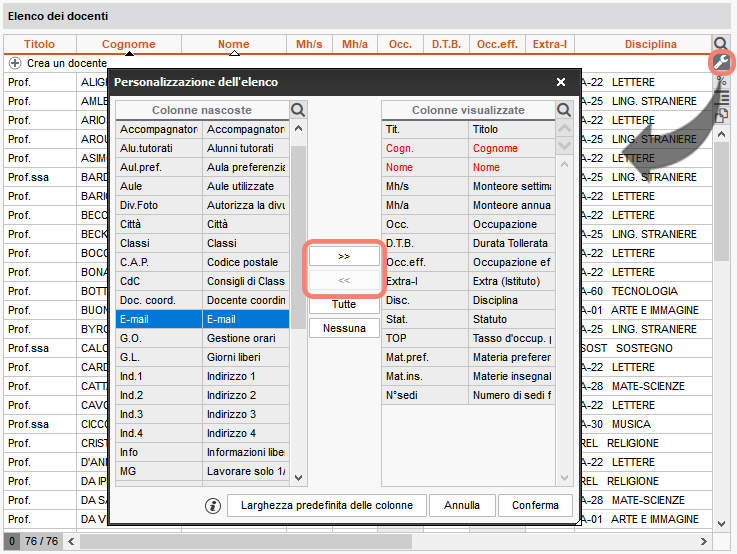The image size is (737, 554).
Task: Select the CdC Consigli di Classe row
Action: pos(202,281)
